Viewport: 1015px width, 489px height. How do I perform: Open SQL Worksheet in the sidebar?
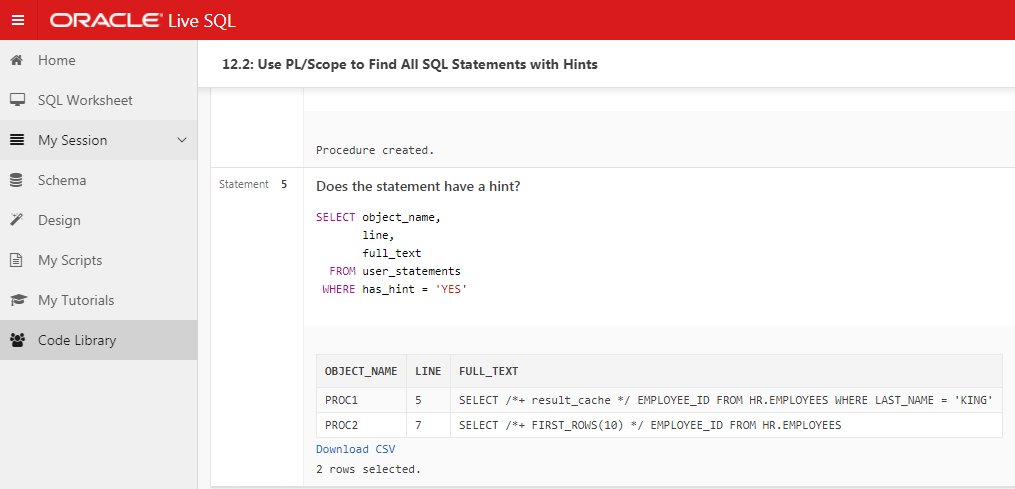pyautogui.click(x=98, y=100)
